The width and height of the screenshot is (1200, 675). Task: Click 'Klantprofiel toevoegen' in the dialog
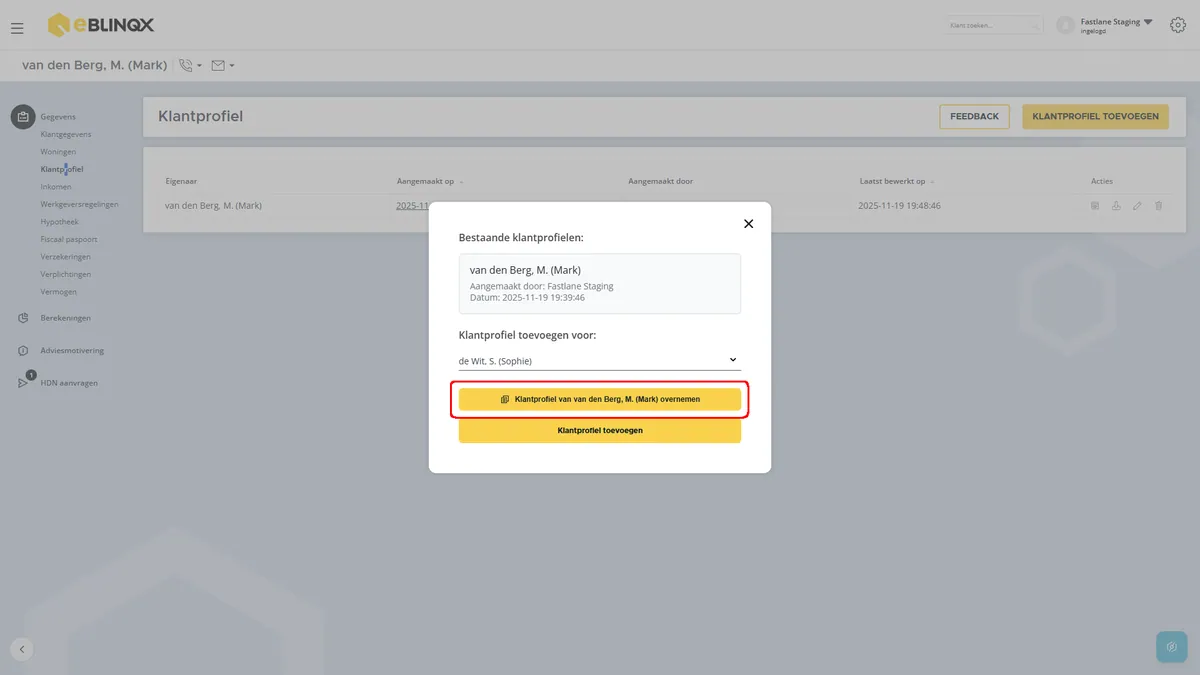coord(600,431)
